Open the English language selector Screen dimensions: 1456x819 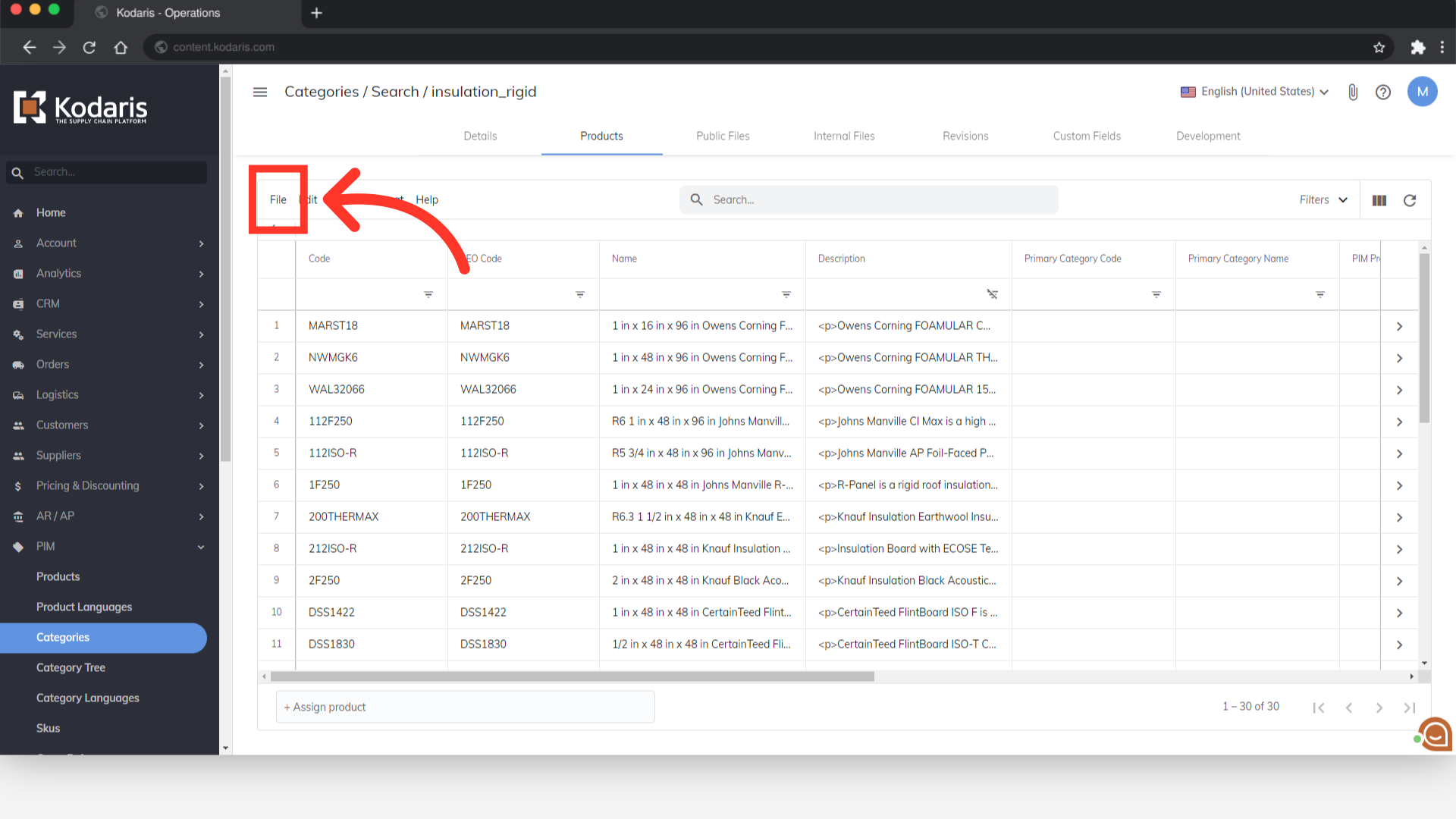(1254, 92)
